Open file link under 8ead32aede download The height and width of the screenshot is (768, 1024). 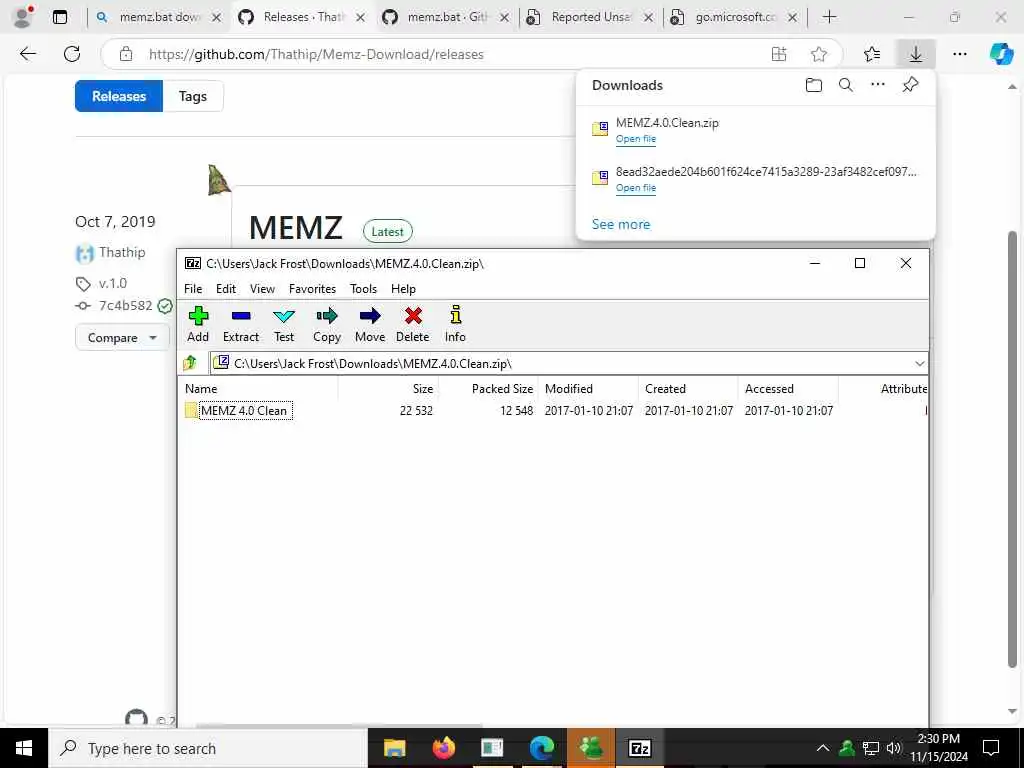tap(635, 187)
